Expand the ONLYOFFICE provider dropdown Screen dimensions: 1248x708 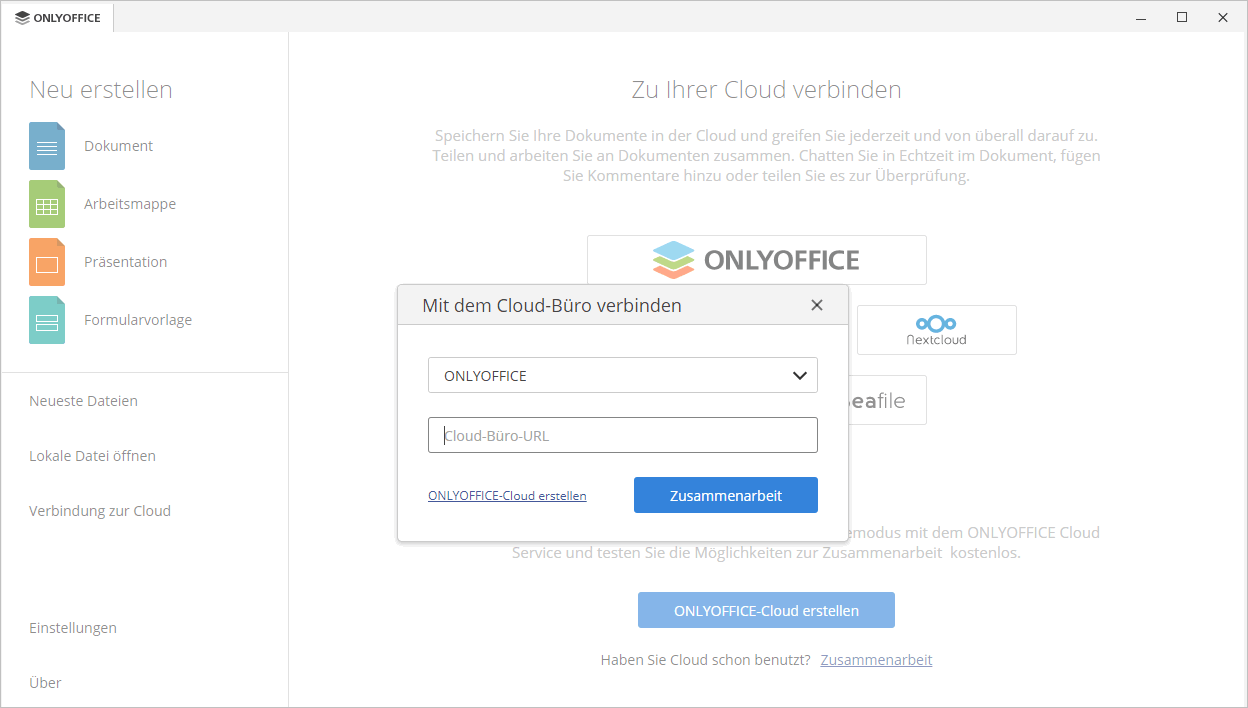[623, 376]
